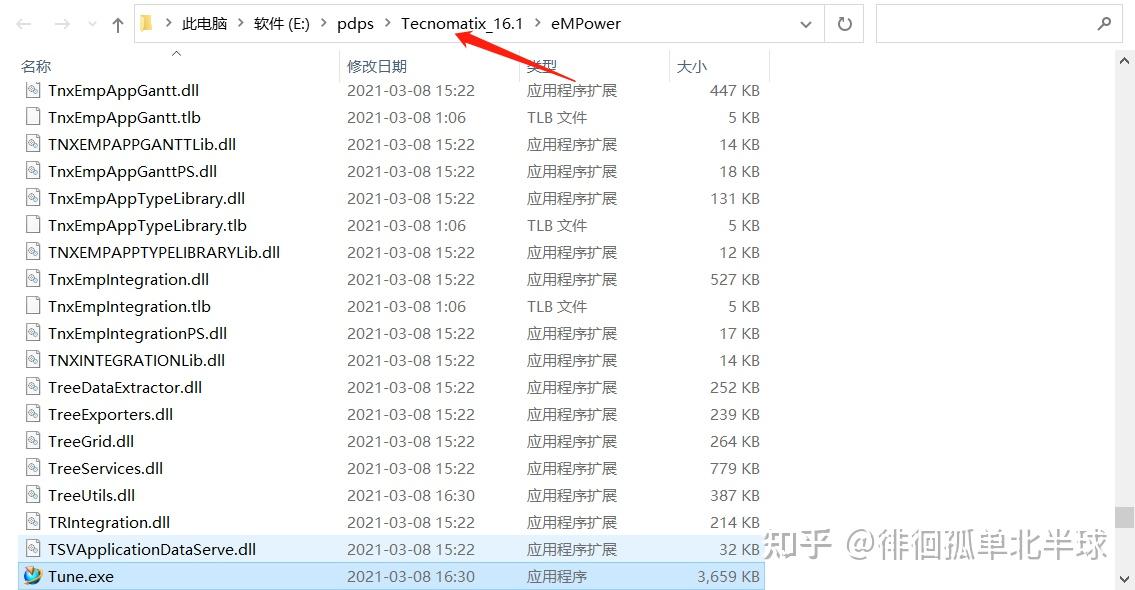Expand the address bar history dropdown
Image resolution: width=1135 pixels, height=590 pixels.
tap(806, 24)
